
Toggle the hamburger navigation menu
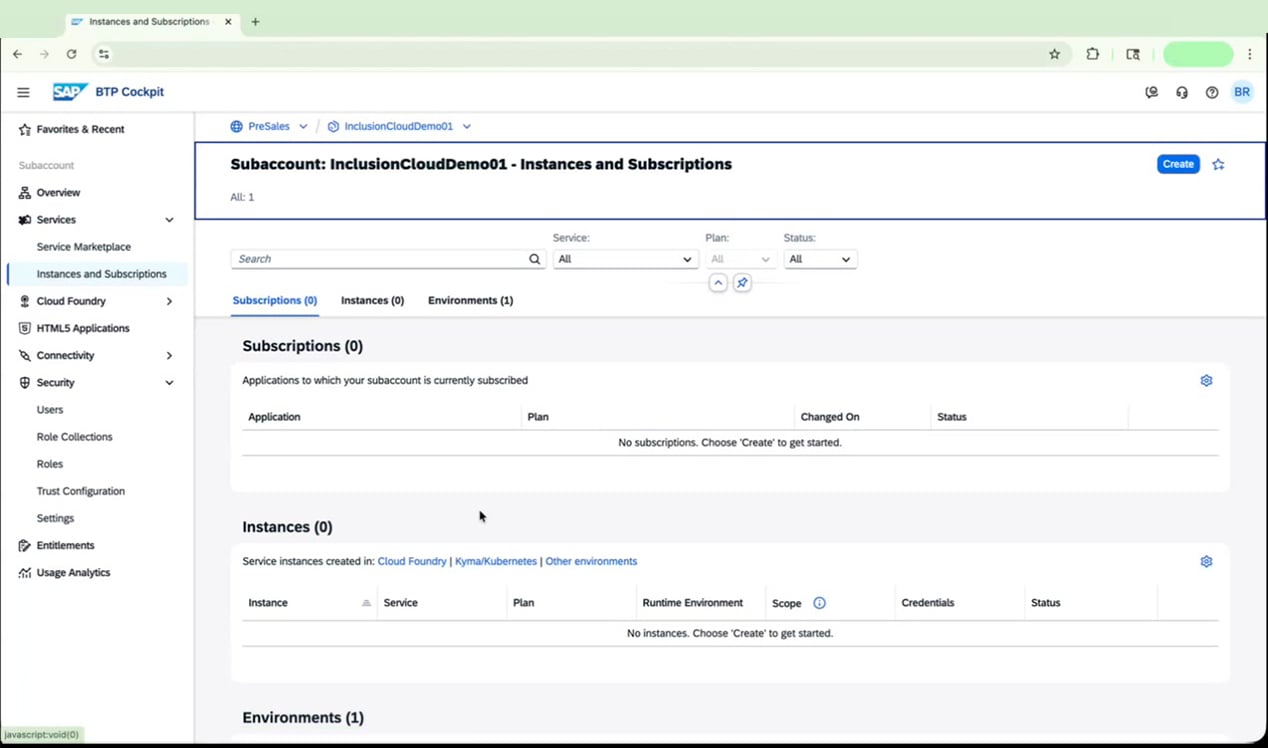pos(23,92)
